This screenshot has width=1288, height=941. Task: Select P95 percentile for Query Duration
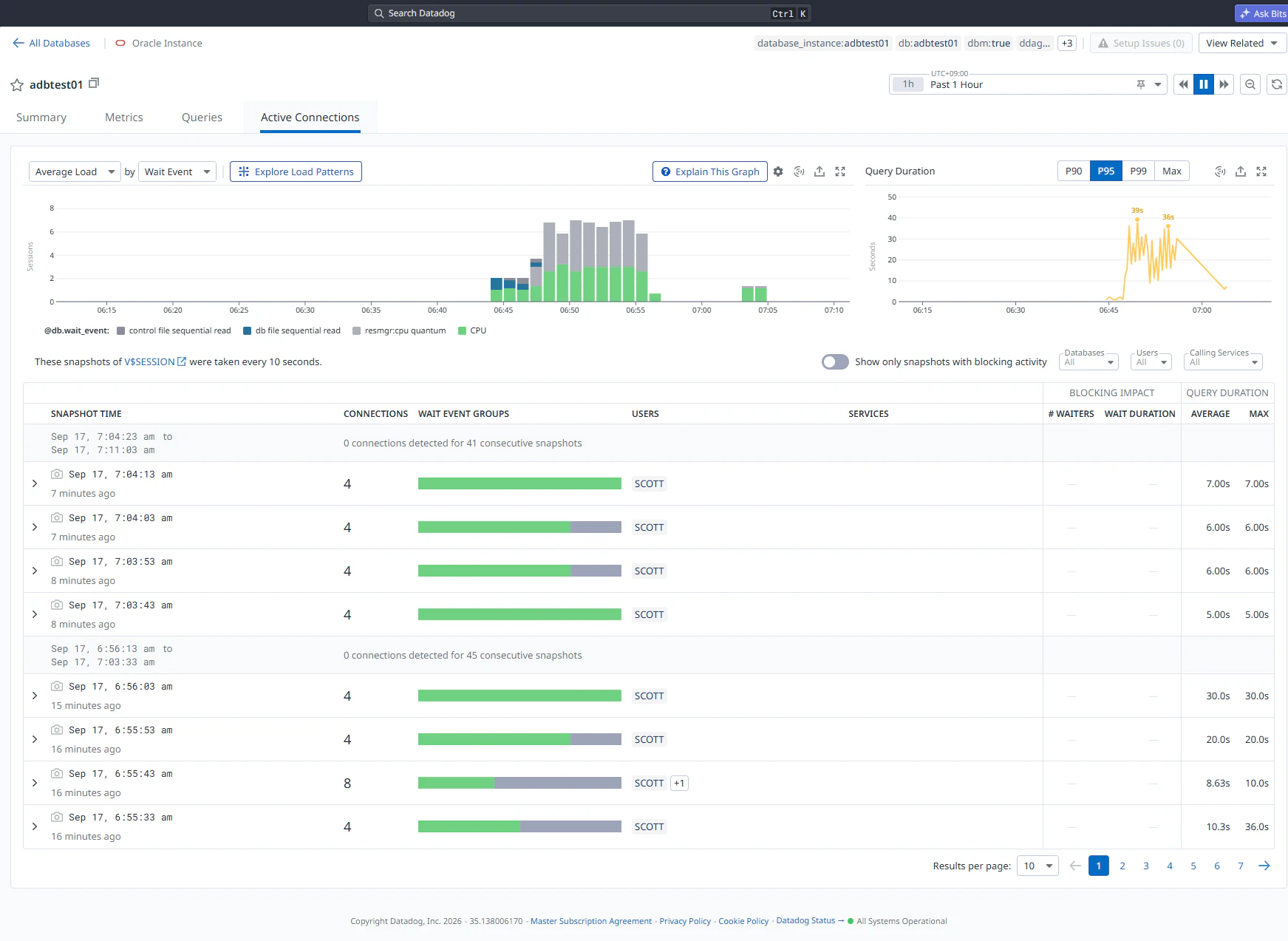coord(1106,171)
